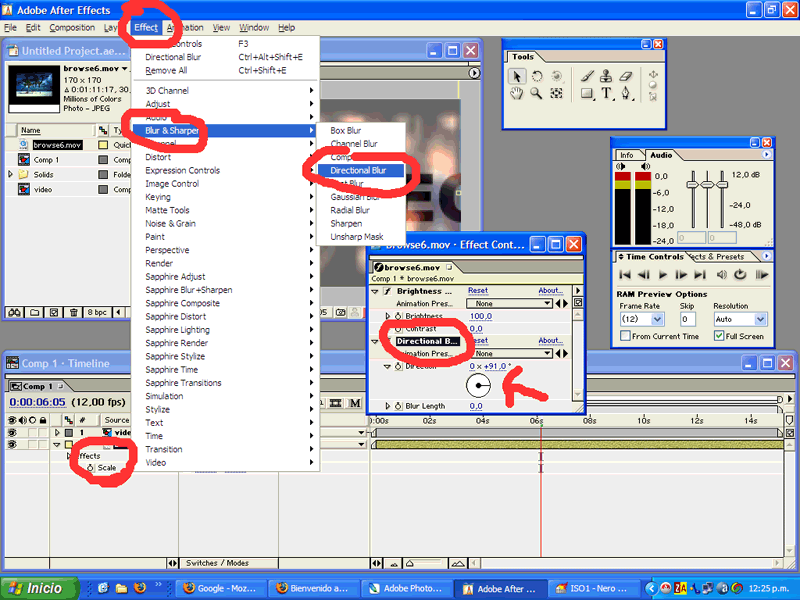
Task: Click the Play button in Time Controls
Action: point(663,275)
